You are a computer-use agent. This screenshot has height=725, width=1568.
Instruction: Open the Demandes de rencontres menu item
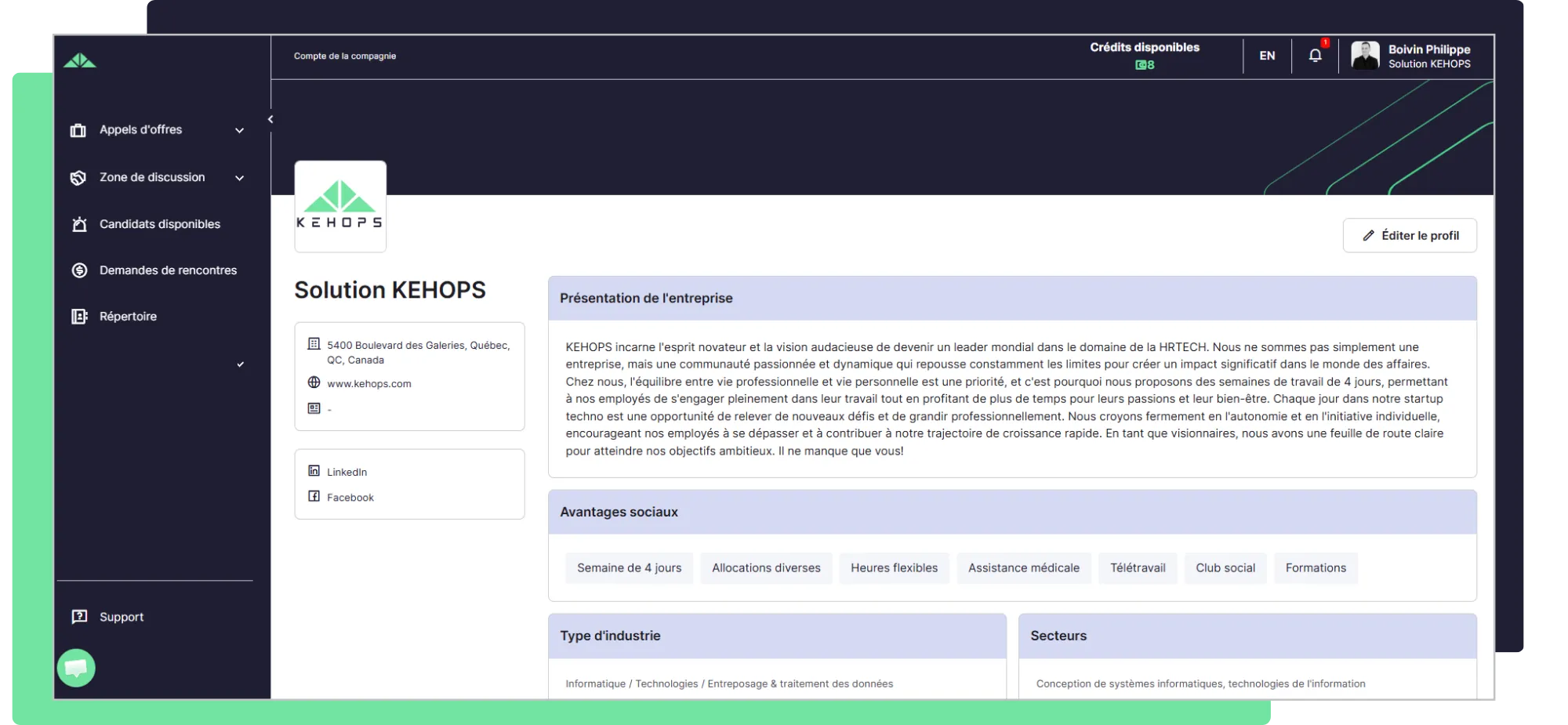pyautogui.click(x=168, y=270)
